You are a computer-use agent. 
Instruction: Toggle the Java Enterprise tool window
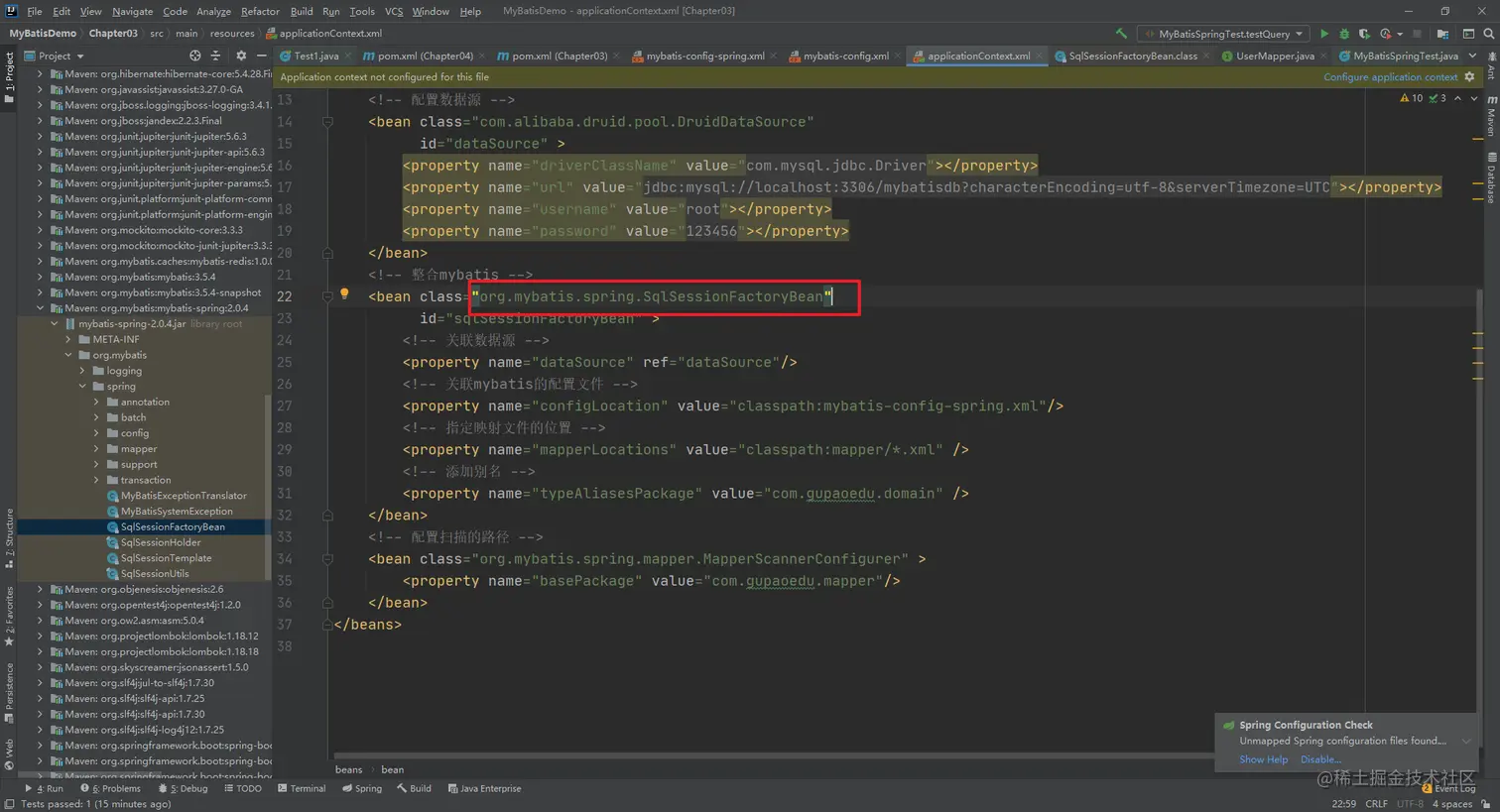click(484, 788)
